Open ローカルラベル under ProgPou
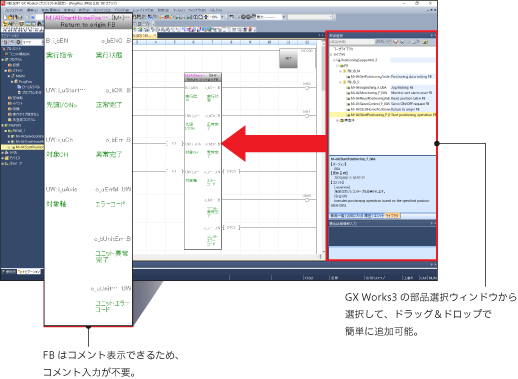This screenshot has width=518, height=379. [x=29, y=87]
